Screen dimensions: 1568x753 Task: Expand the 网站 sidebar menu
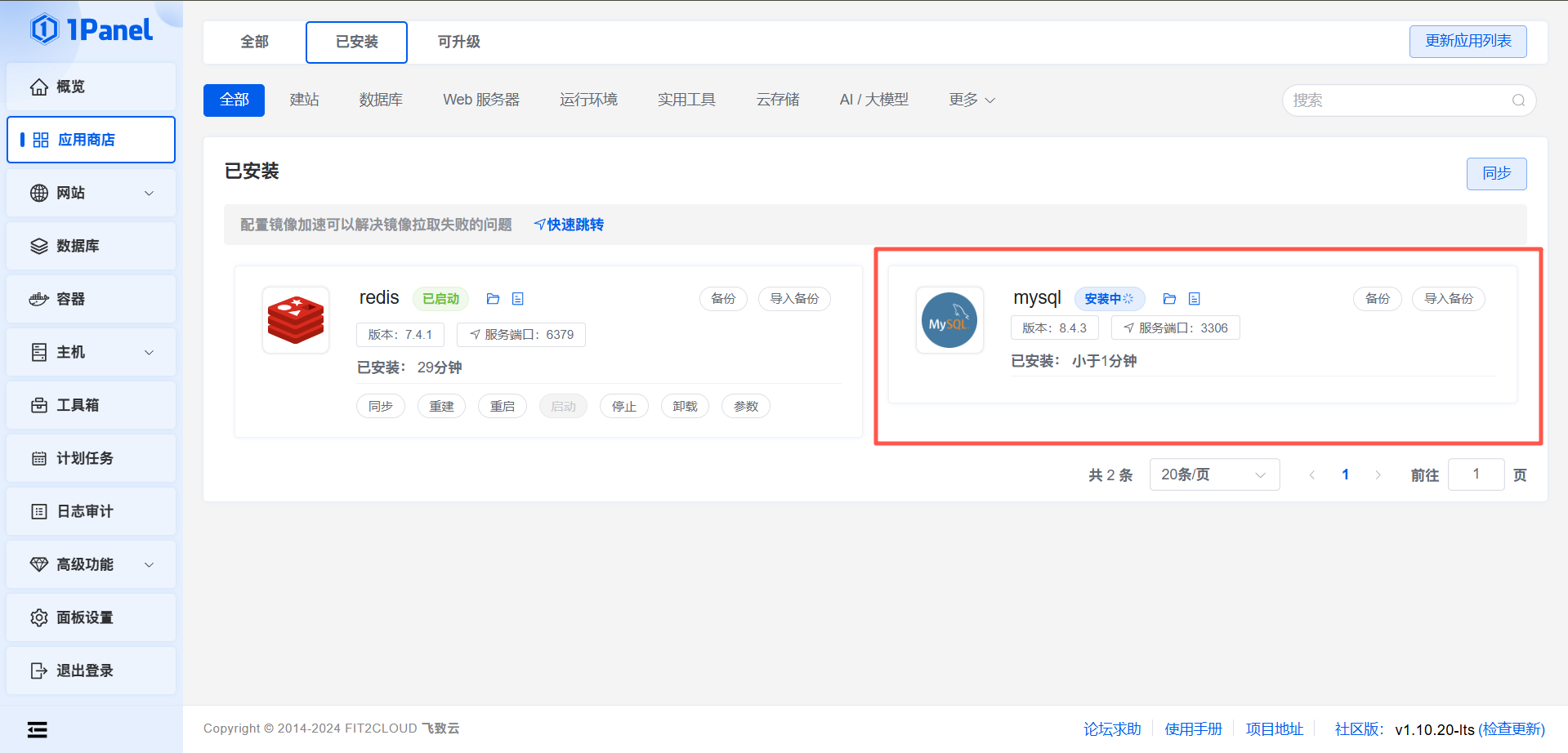coord(91,193)
